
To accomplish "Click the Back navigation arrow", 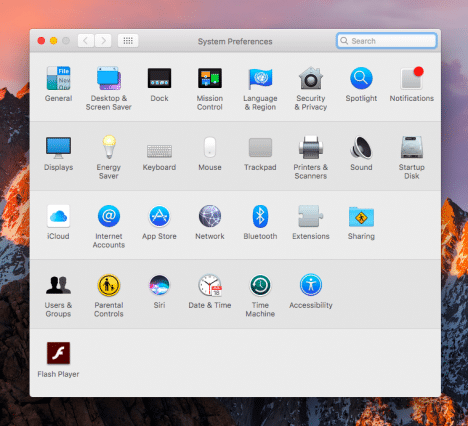I will coord(86,41).
